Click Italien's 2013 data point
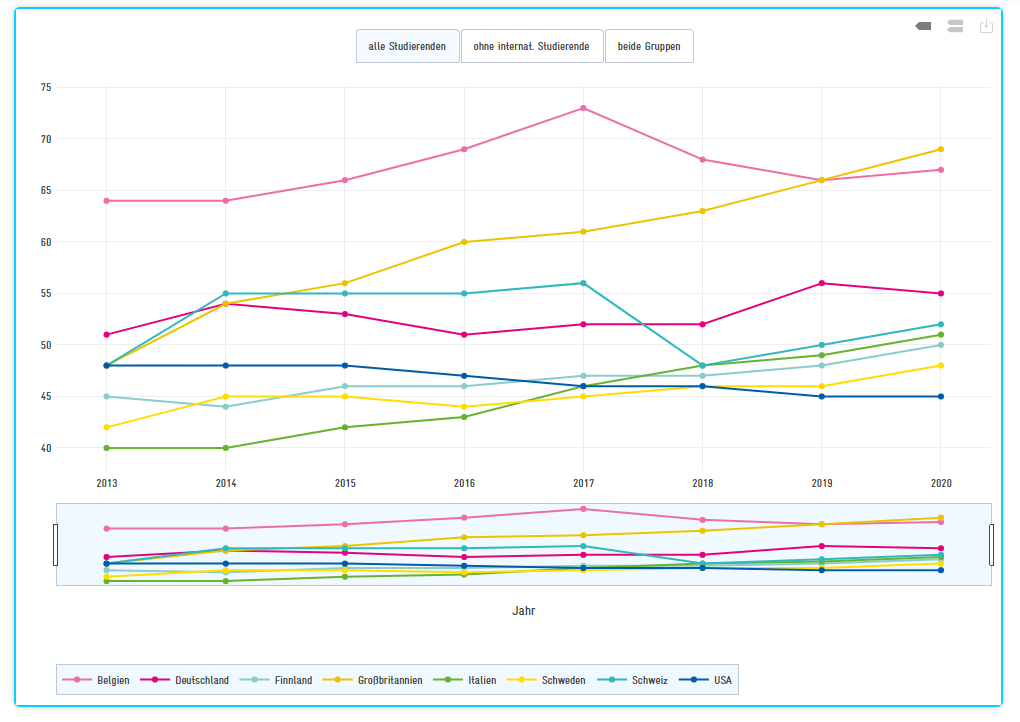This screenshot has height=722, width=1020. 106,448
